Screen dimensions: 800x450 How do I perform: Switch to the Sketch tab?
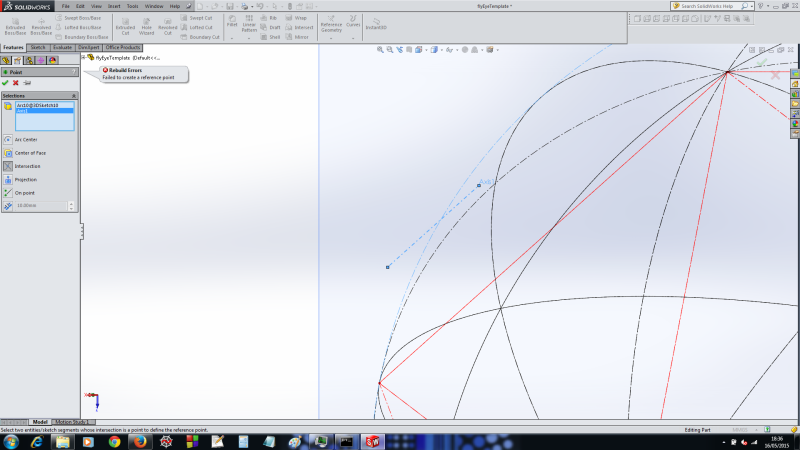pyautogui.click(x=38, y=47)
